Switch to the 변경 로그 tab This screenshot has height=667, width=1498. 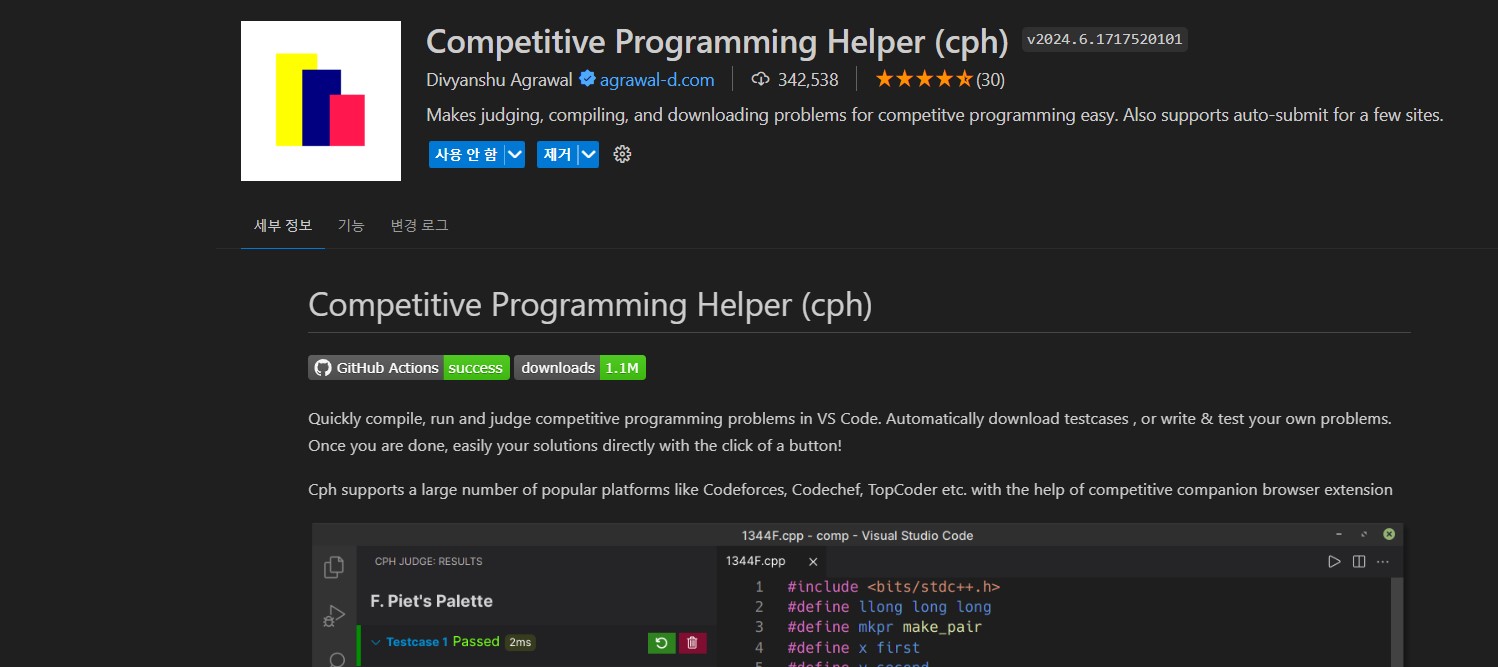tap(419, 225)
